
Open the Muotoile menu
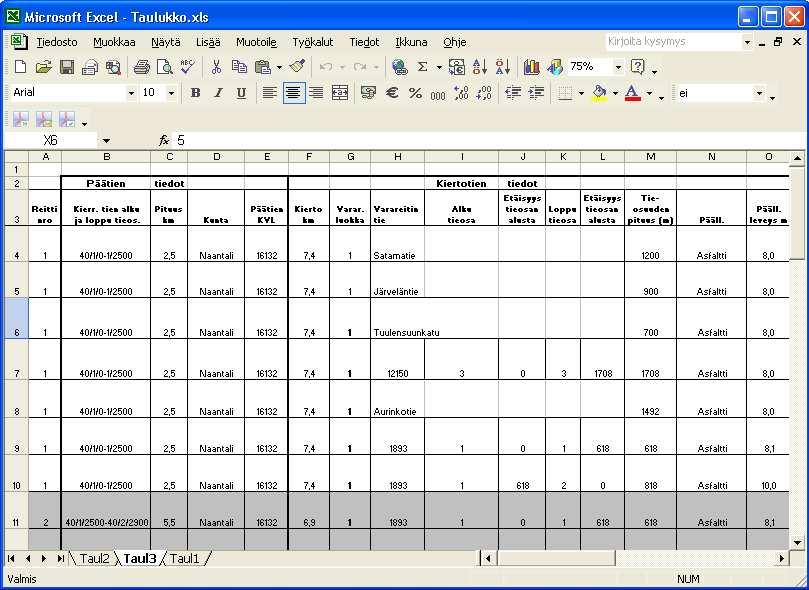pos(256,42)
